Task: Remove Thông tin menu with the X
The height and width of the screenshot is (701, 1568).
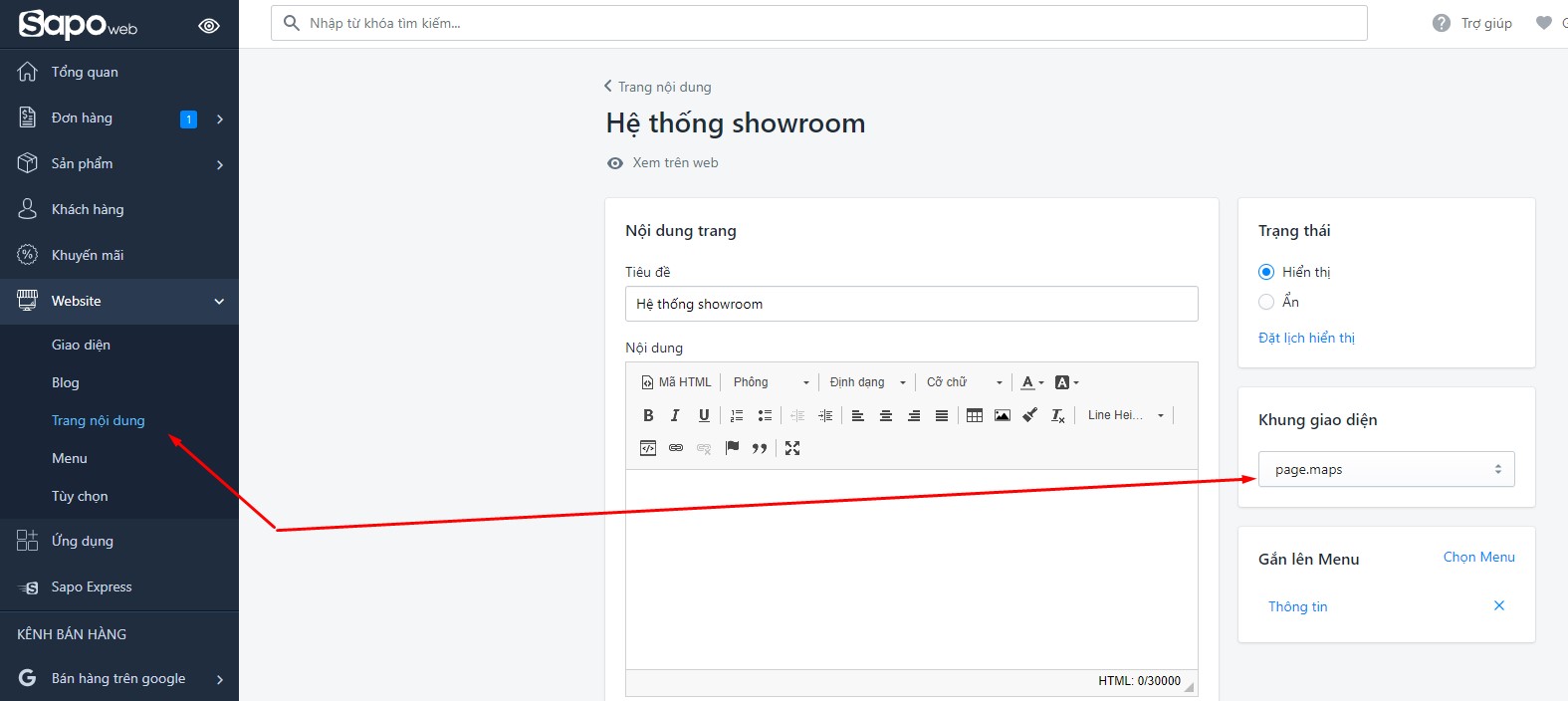Action: click(1499, 605)
